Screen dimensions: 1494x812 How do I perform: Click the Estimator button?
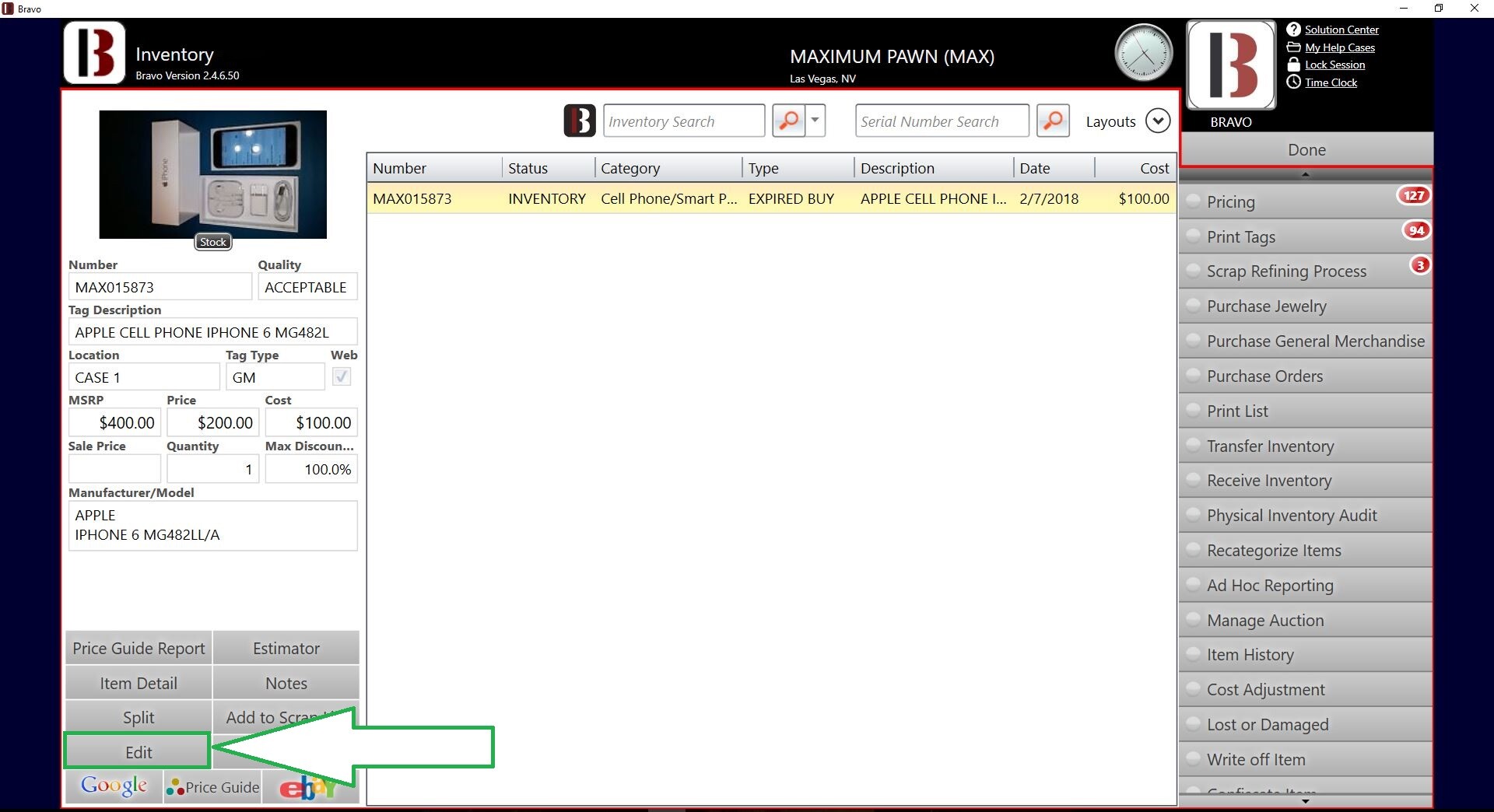(x=286, y=648)
